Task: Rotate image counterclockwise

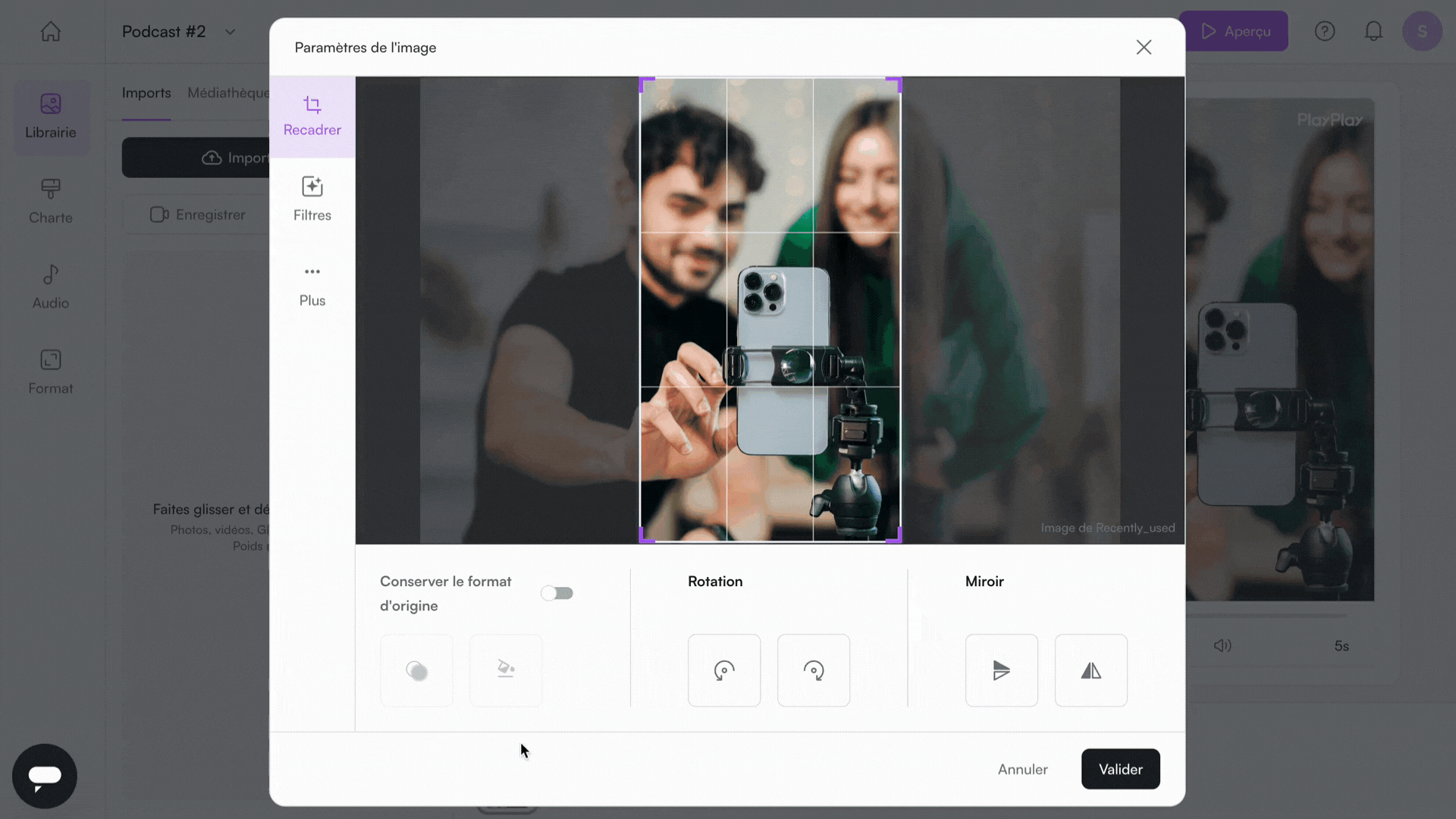Action: (723, 670)
